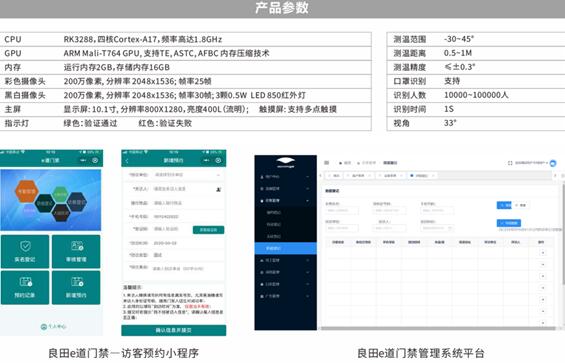Tap the 新建预约 calendar plus icon tile
This screenshot has width=565, height=364.
coord(76,287)
